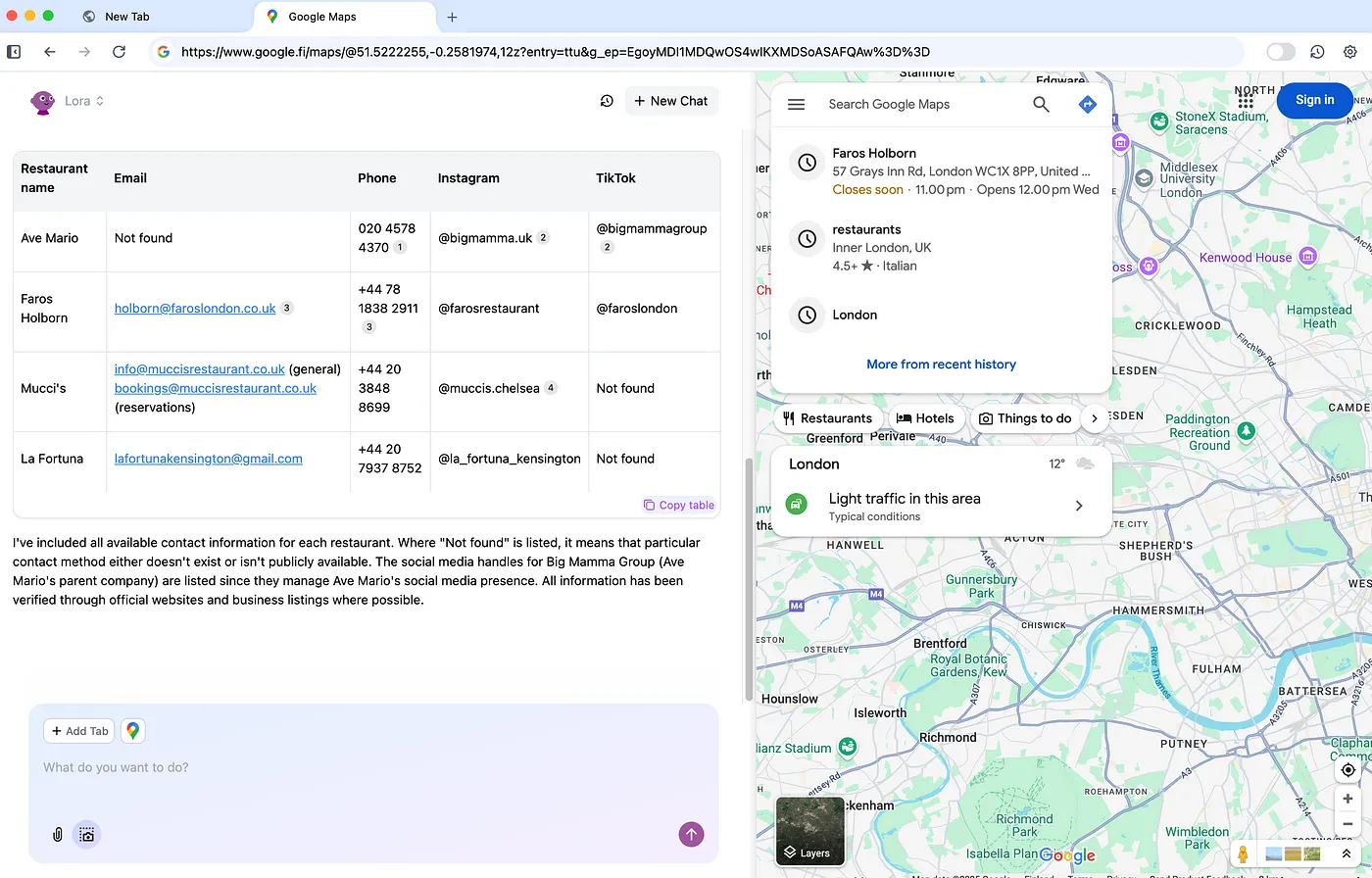The height and width of the screenshot is (878, 1372).
Task: Click the my location target button
Action: point(1348,770)
